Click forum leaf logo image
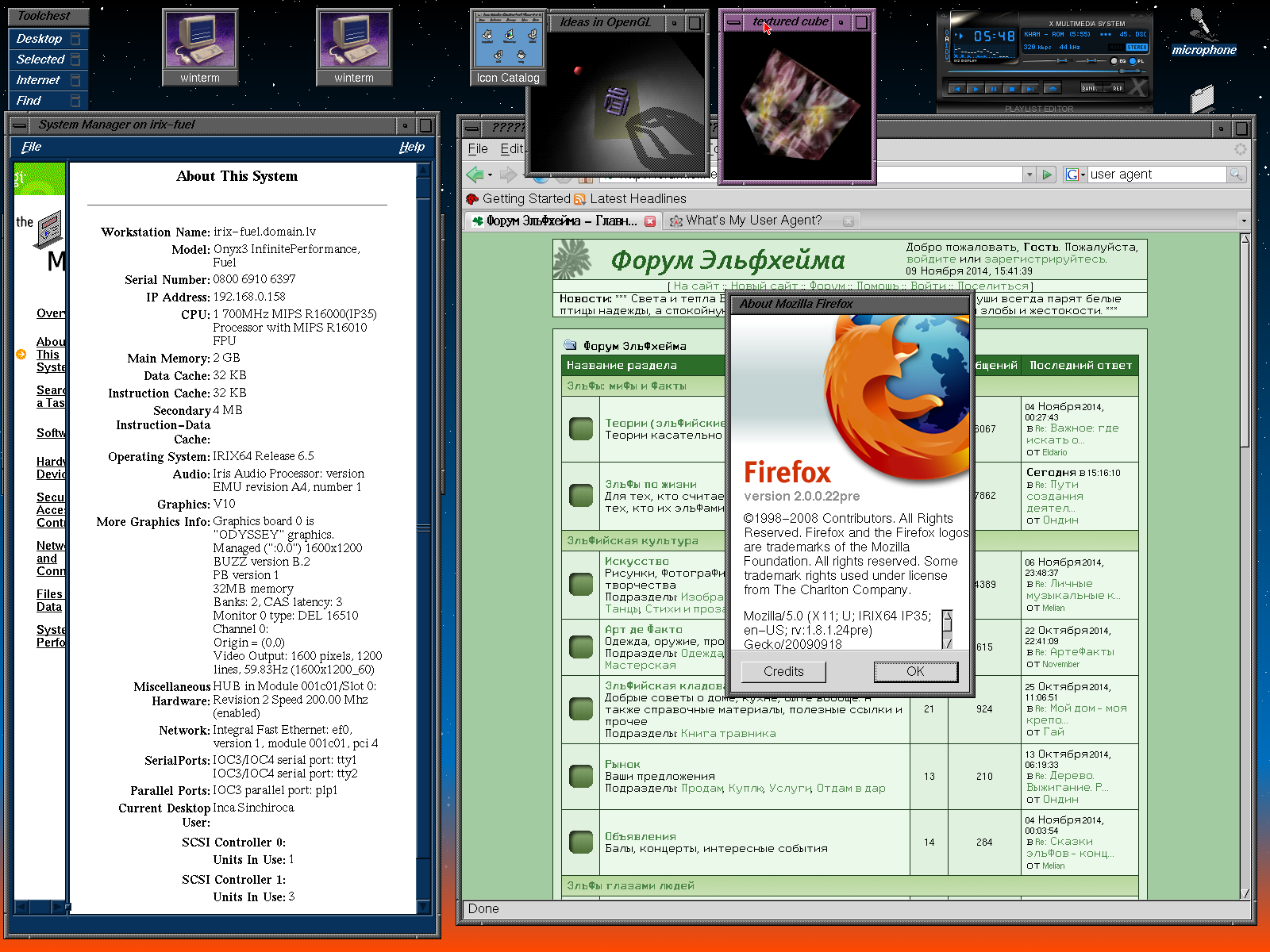The height and width of the screenshot is (952, 1270). 573,260
